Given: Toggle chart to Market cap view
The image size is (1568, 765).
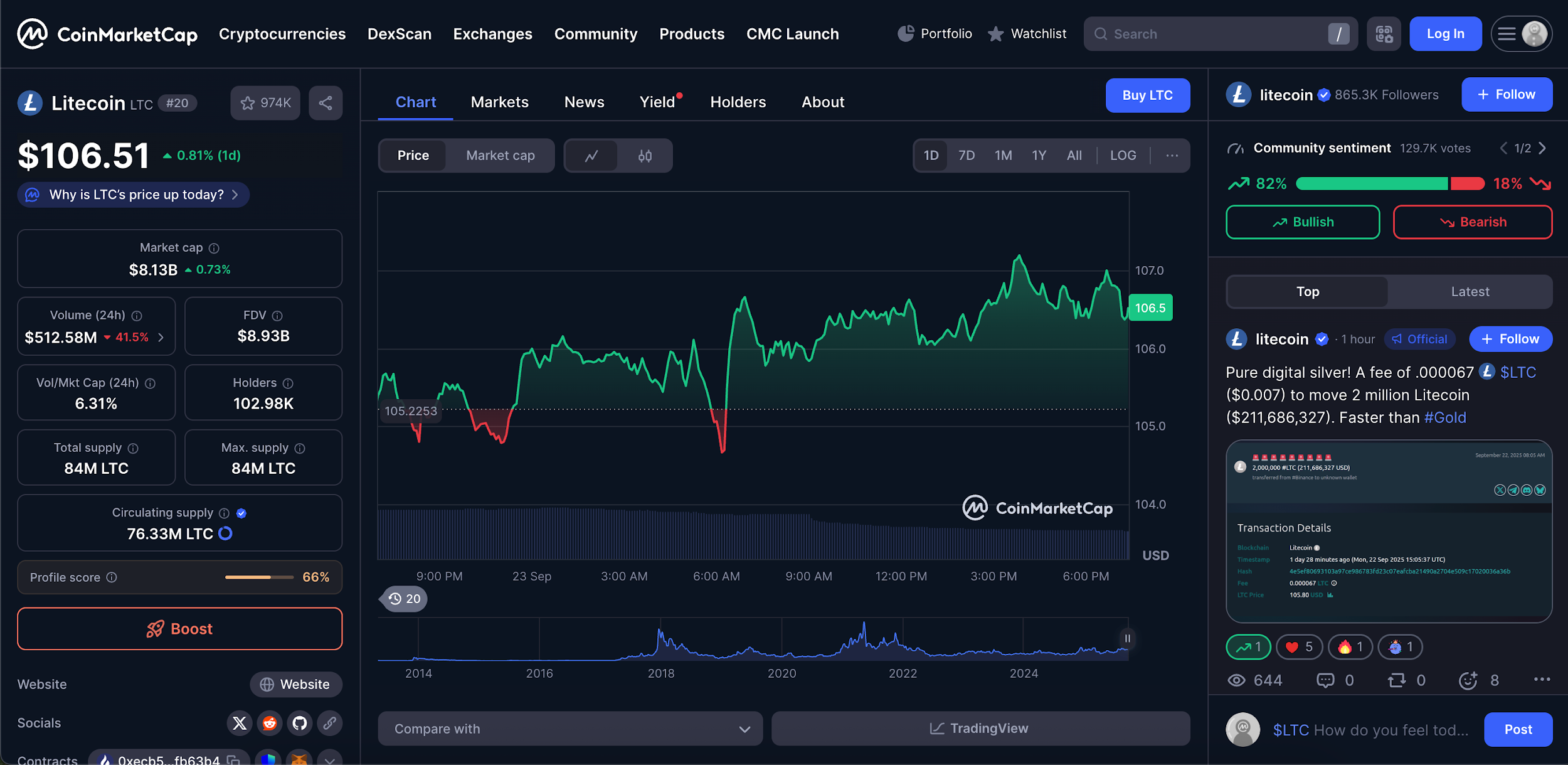Looking at the screenshot, I should point(500,156).
